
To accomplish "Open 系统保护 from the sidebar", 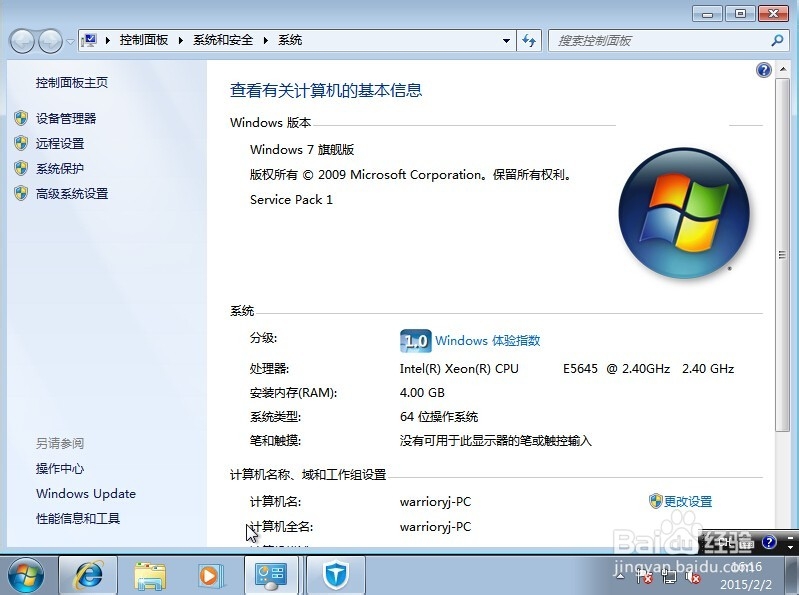I will click(x=60, y=169).
